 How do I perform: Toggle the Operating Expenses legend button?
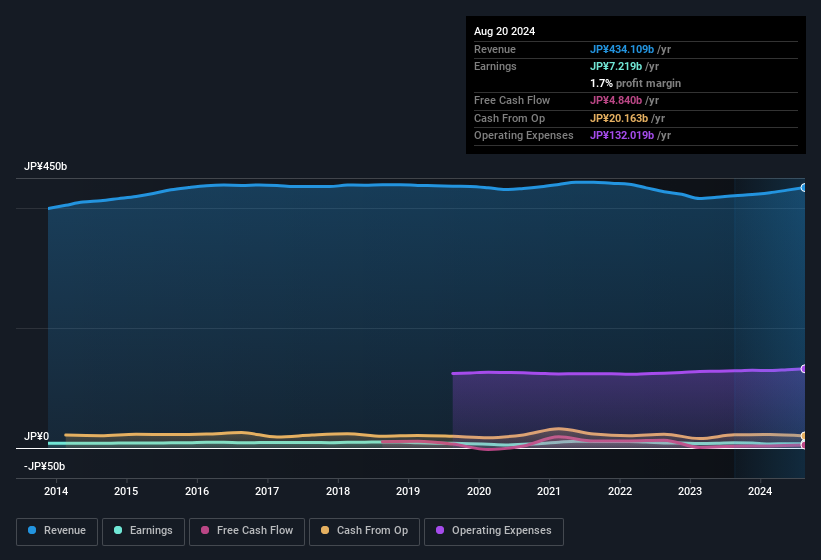click(x=494, y=531)
